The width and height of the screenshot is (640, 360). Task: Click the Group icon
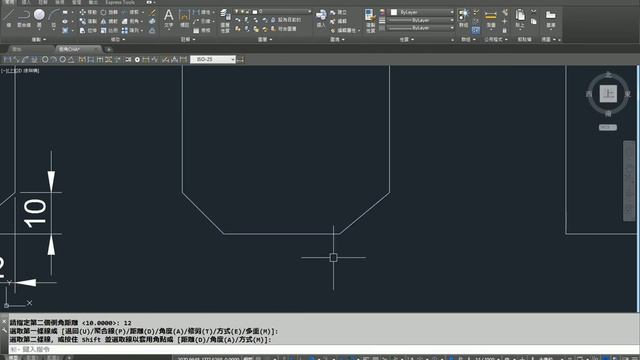pos(463,18)
